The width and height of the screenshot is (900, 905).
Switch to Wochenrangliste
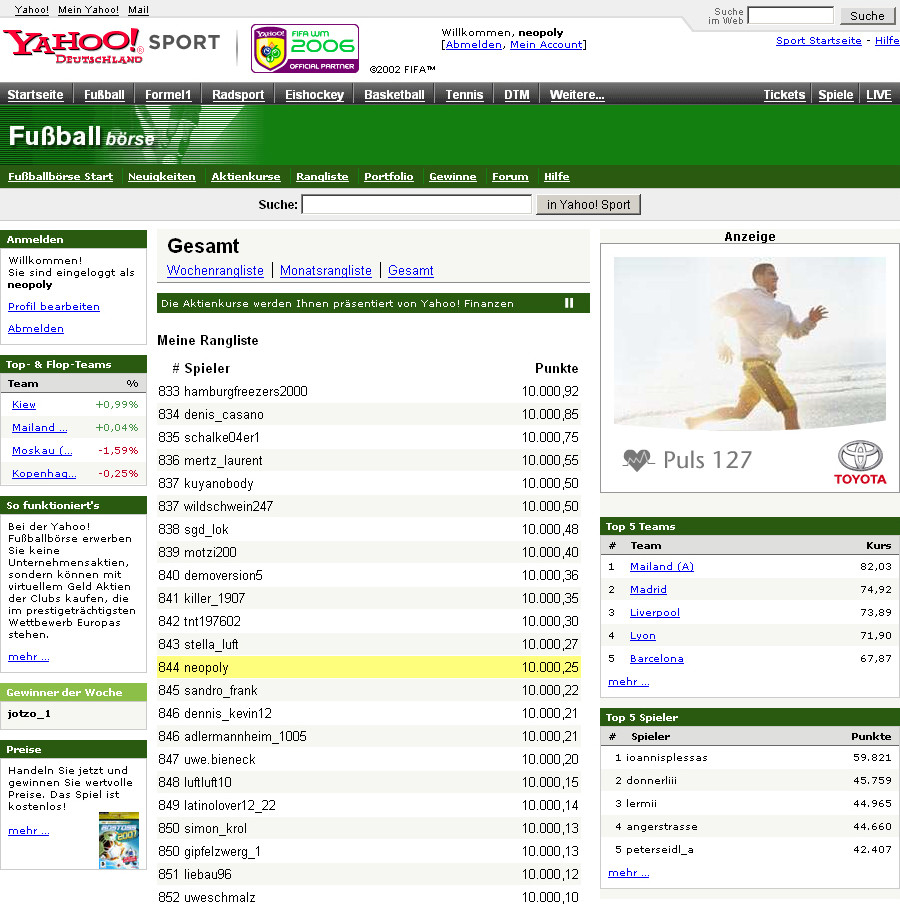coord(215,271)
